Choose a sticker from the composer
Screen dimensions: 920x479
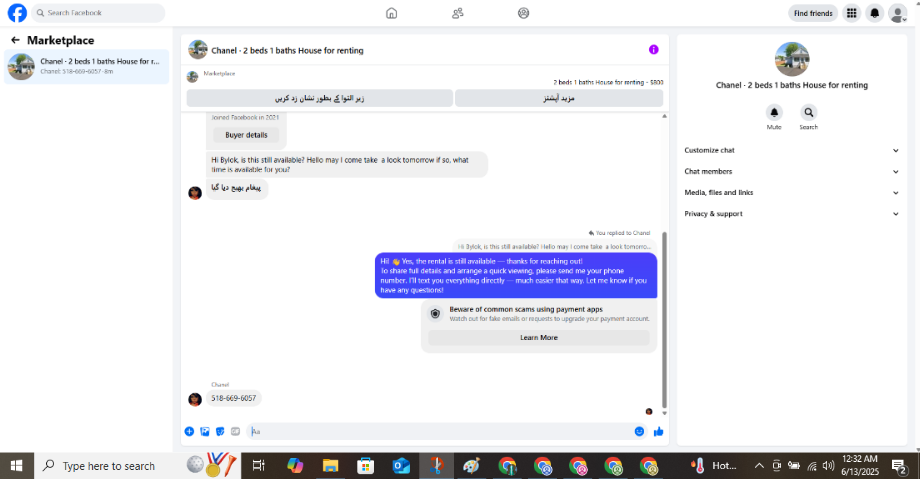coord(220,431)
